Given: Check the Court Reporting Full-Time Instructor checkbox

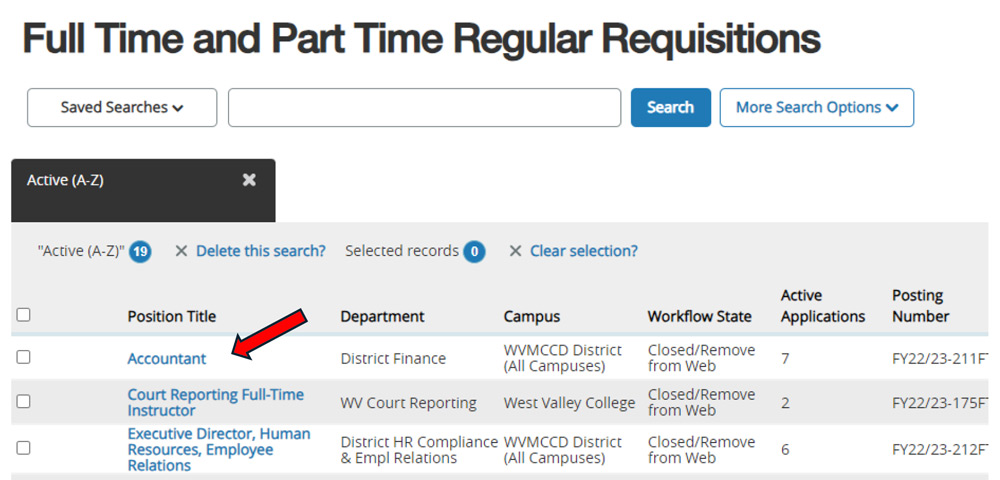Looking at the screenshot, I should (x=24, y=401).
